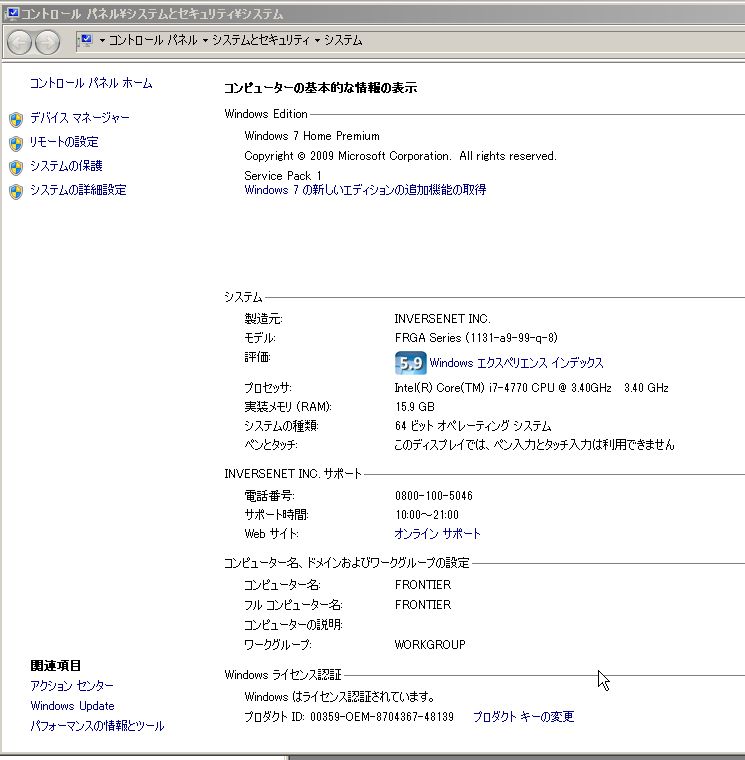Click shield icon beside システムの保護
This screenshot has height=760, width=745.
tap(16, 168)
